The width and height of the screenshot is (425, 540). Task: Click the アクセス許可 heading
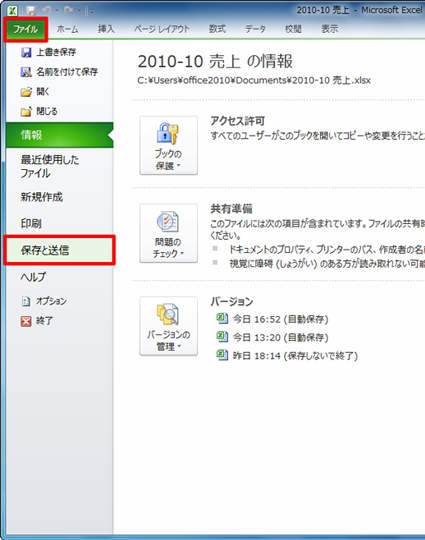click(238, 121)
